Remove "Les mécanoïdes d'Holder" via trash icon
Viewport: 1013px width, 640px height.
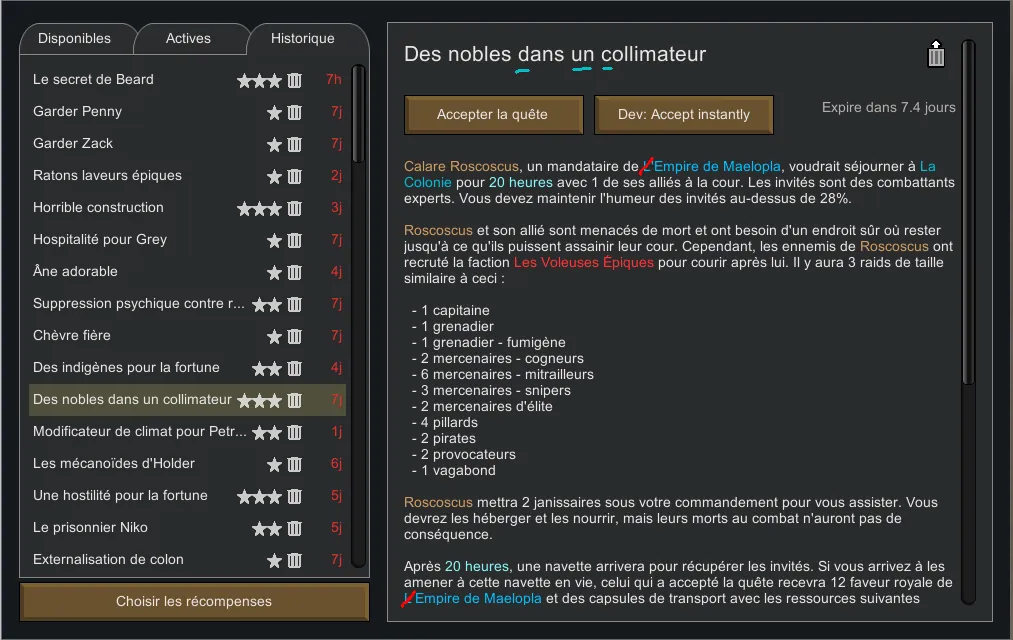[295, 464]
